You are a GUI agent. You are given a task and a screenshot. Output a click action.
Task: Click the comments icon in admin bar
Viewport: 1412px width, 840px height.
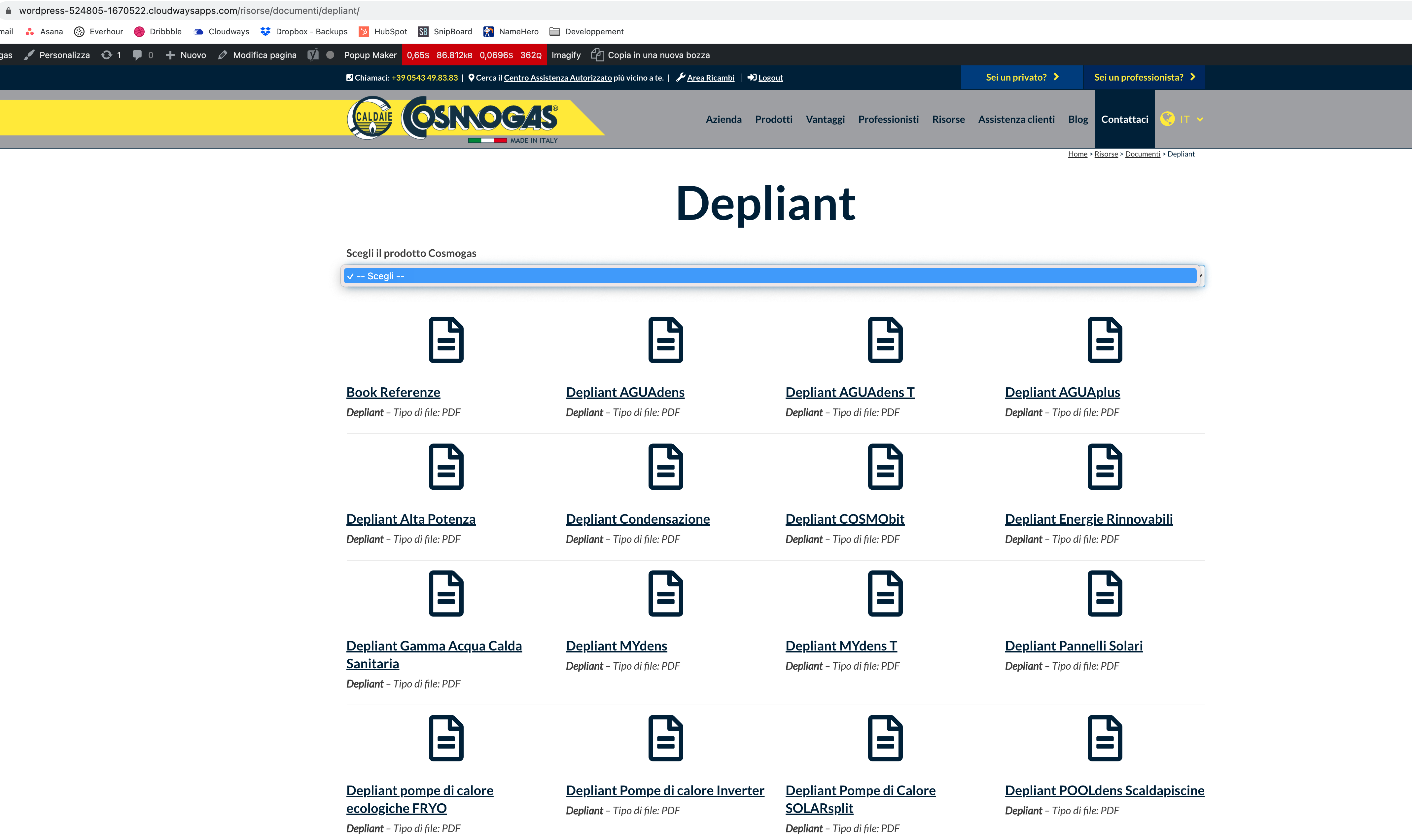pos(137,55)
